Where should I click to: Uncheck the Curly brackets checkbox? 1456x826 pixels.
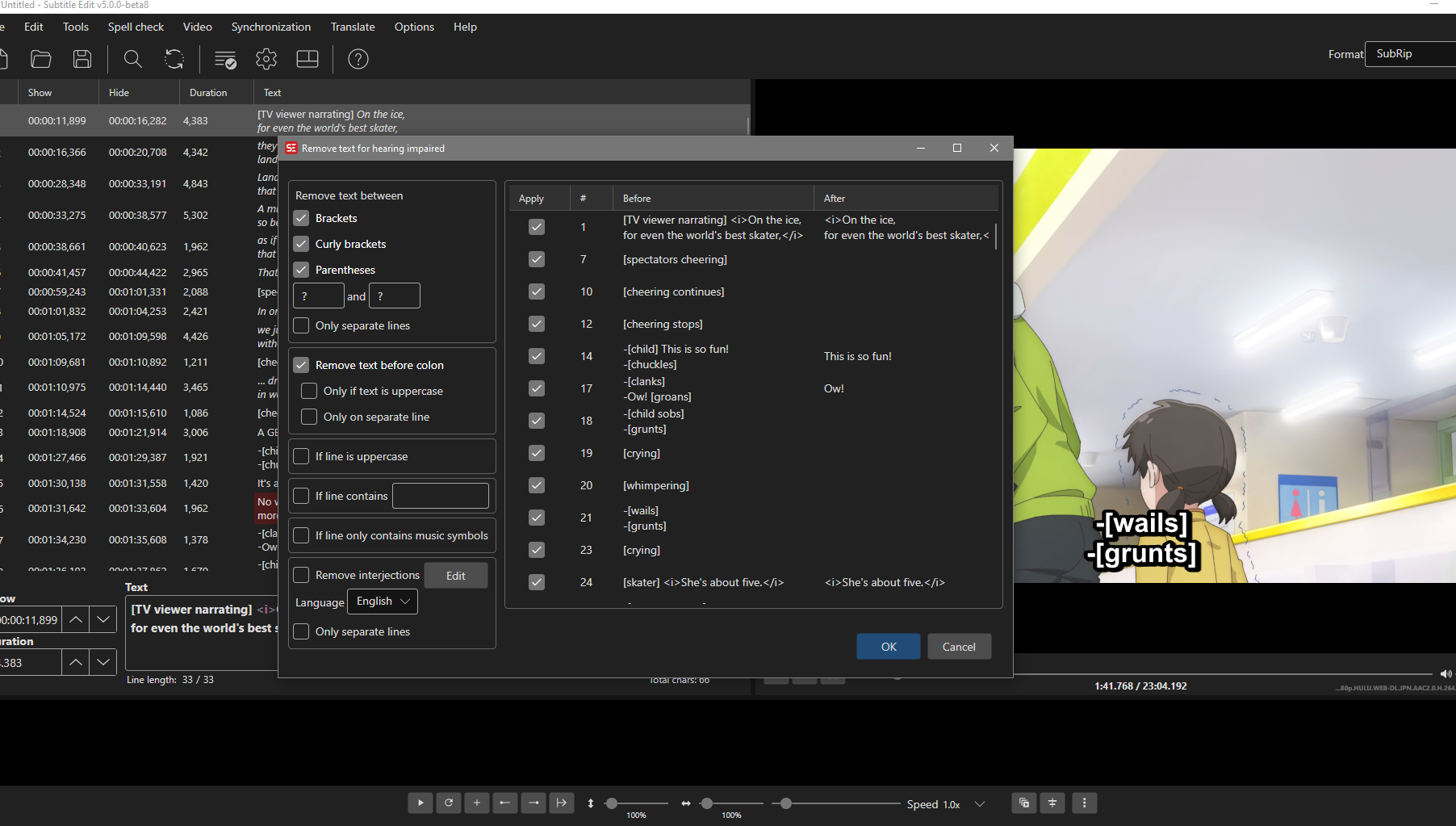301,244
